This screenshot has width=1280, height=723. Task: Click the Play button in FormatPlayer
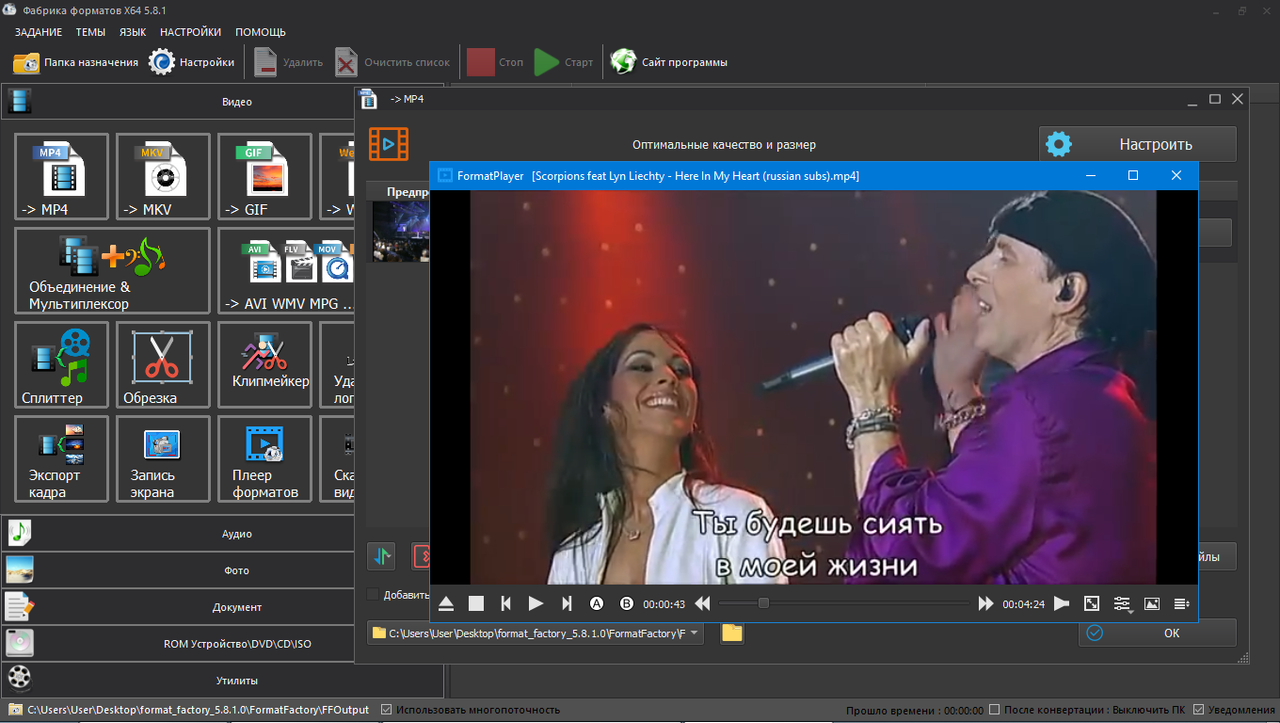(x=536, y=603)
